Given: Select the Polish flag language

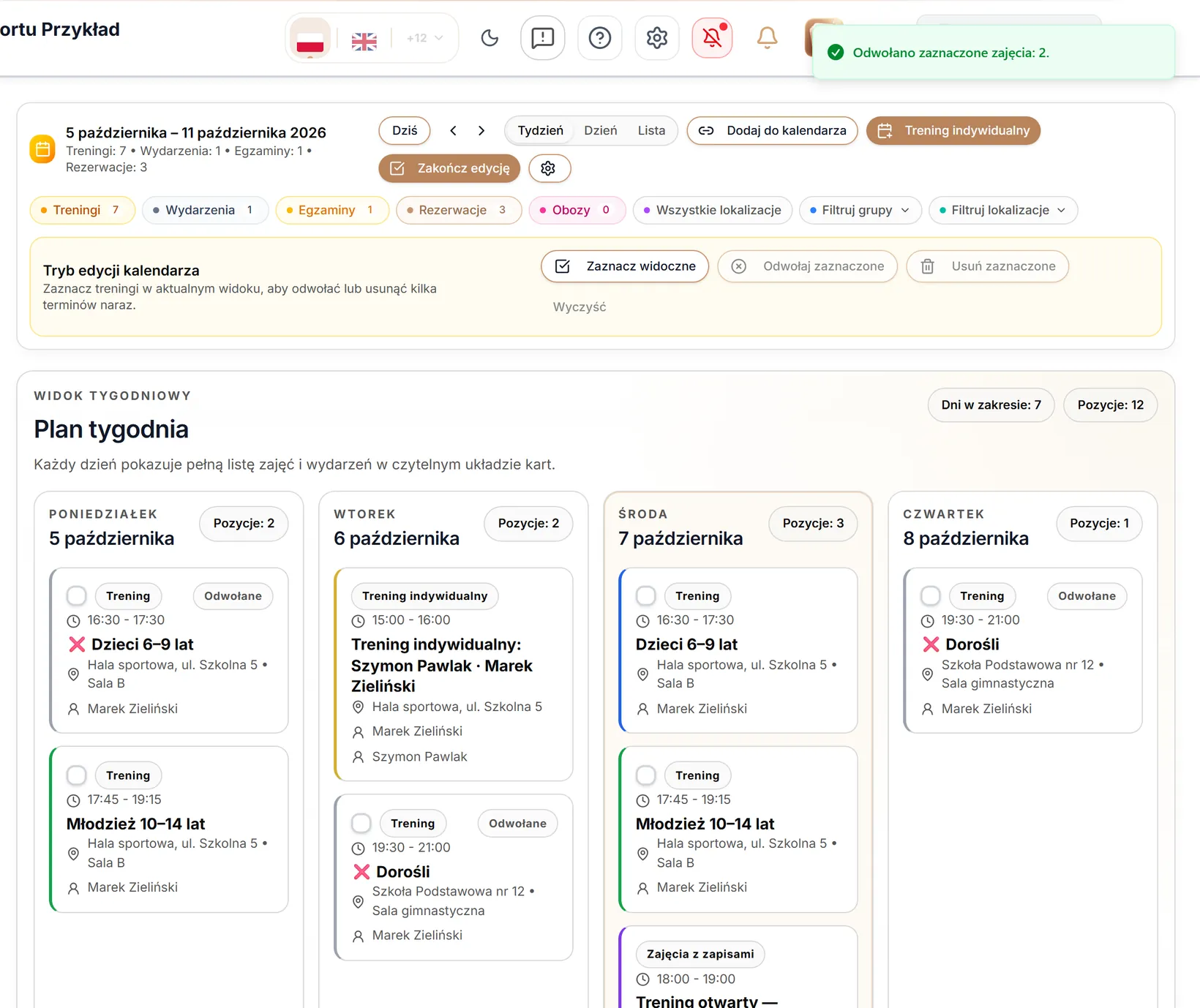Looking at the screenshot, I should (310, 38).
